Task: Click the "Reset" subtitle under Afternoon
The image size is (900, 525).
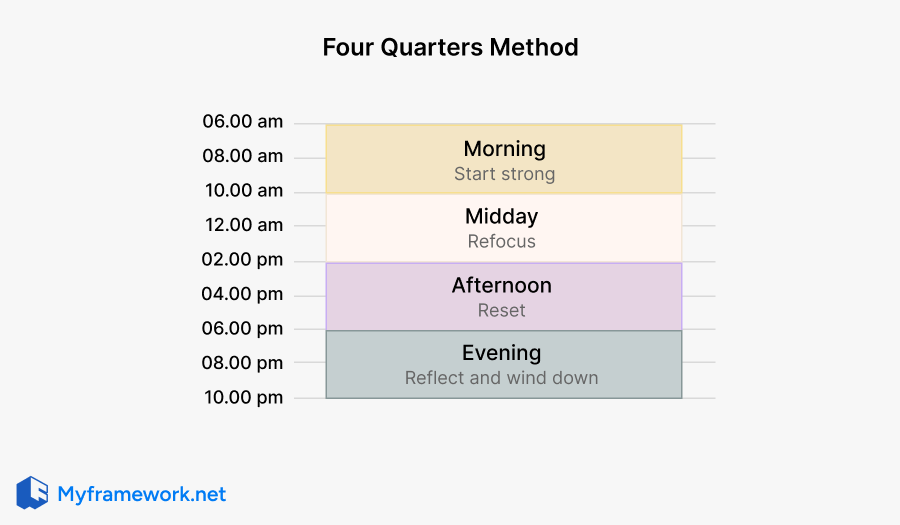Action: click(502, 311)
